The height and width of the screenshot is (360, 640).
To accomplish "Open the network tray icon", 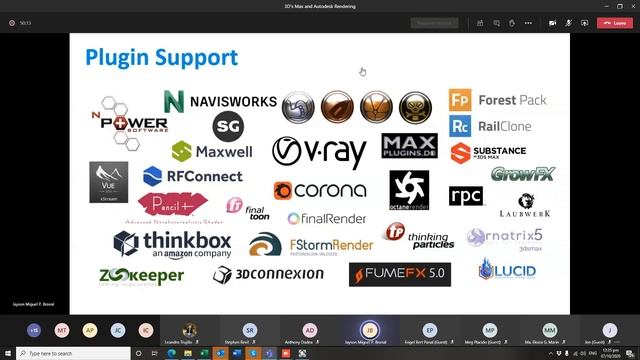I will tap(576, 353).
